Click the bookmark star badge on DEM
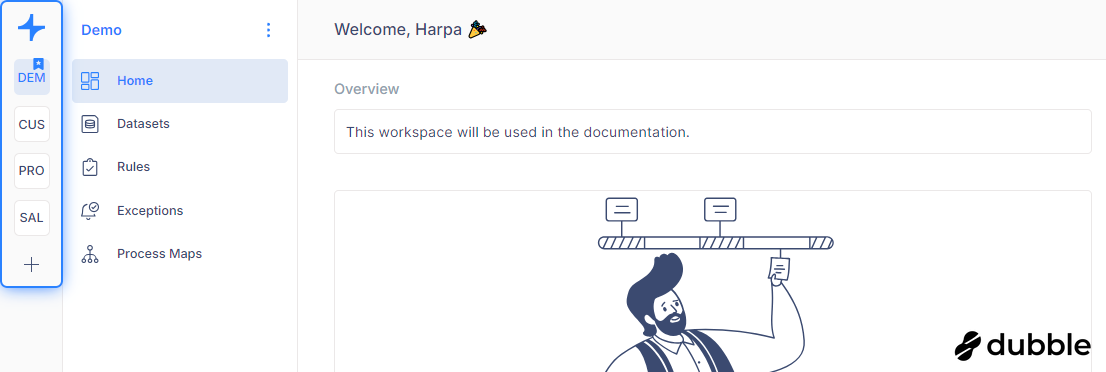The image size is (1106, 372). point(39,64)
